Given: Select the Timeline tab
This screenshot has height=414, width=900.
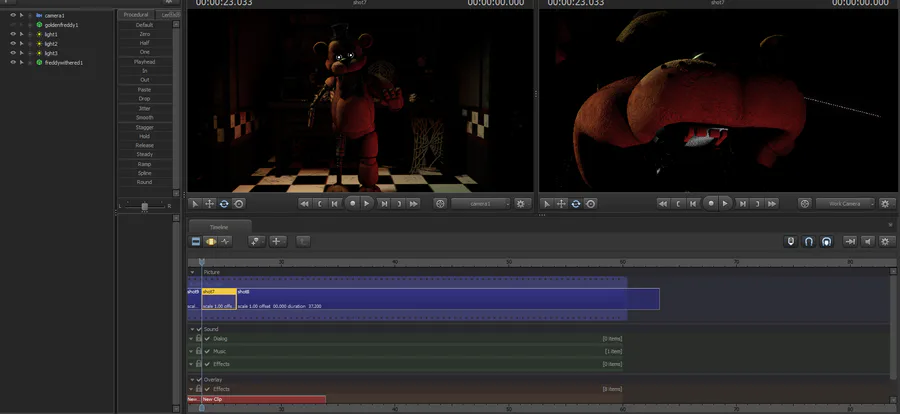Looking at the screenshot, I should [219, 227].
